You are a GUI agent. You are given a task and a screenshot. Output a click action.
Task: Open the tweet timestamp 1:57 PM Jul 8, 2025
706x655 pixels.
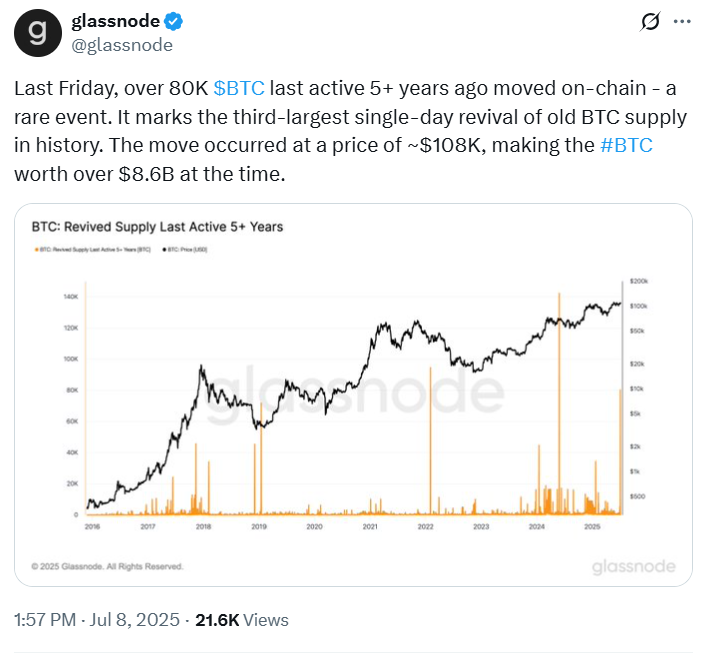tap(97, 620)
